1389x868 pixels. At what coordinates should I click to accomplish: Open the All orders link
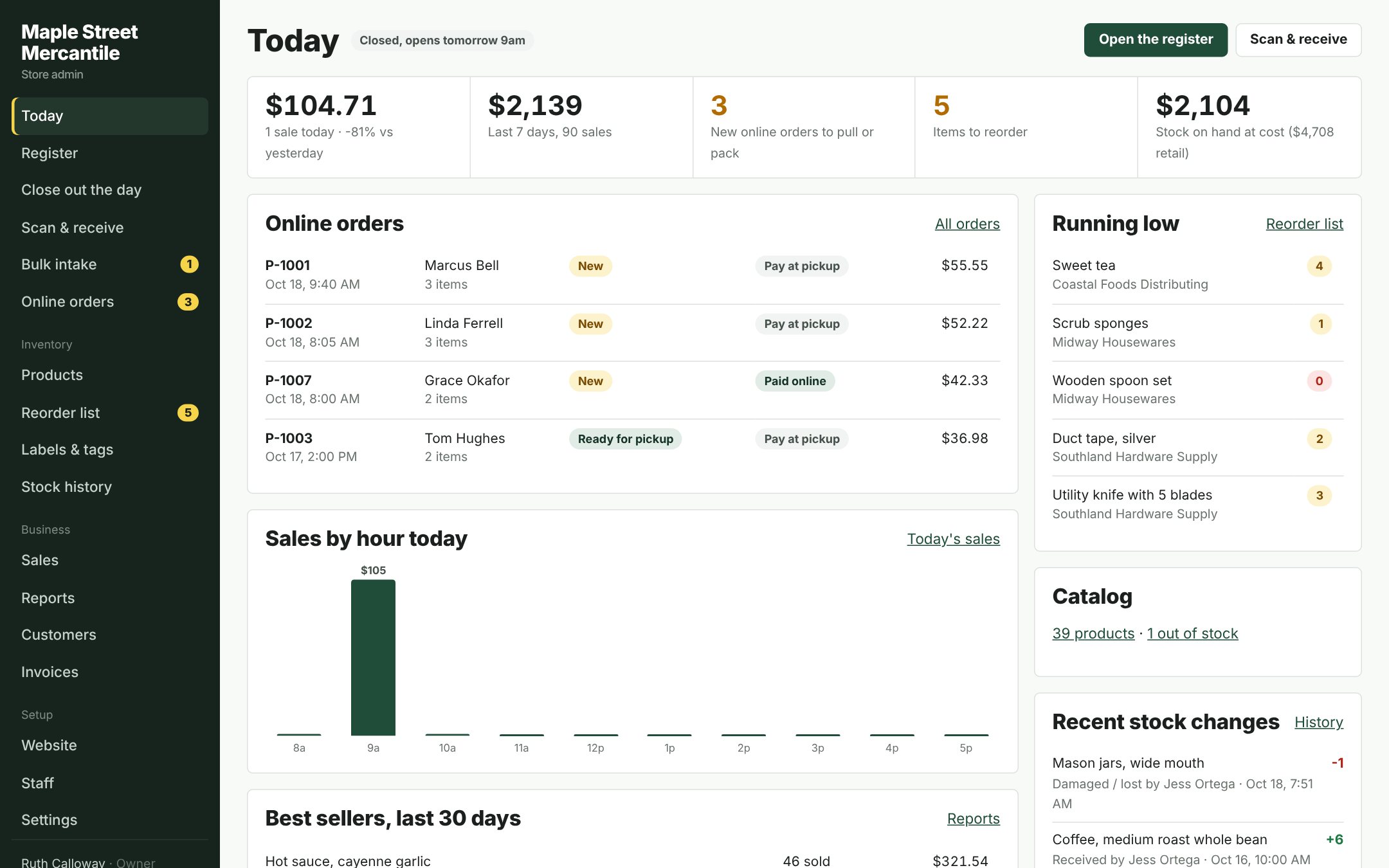pos(967,224)
